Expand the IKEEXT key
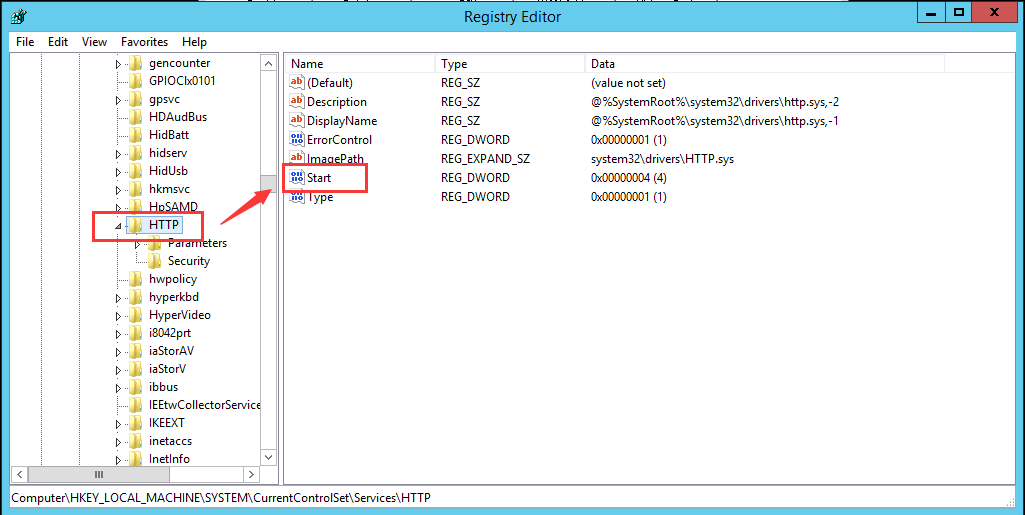This screenshot has width=1025, height=515. point(118,424)
